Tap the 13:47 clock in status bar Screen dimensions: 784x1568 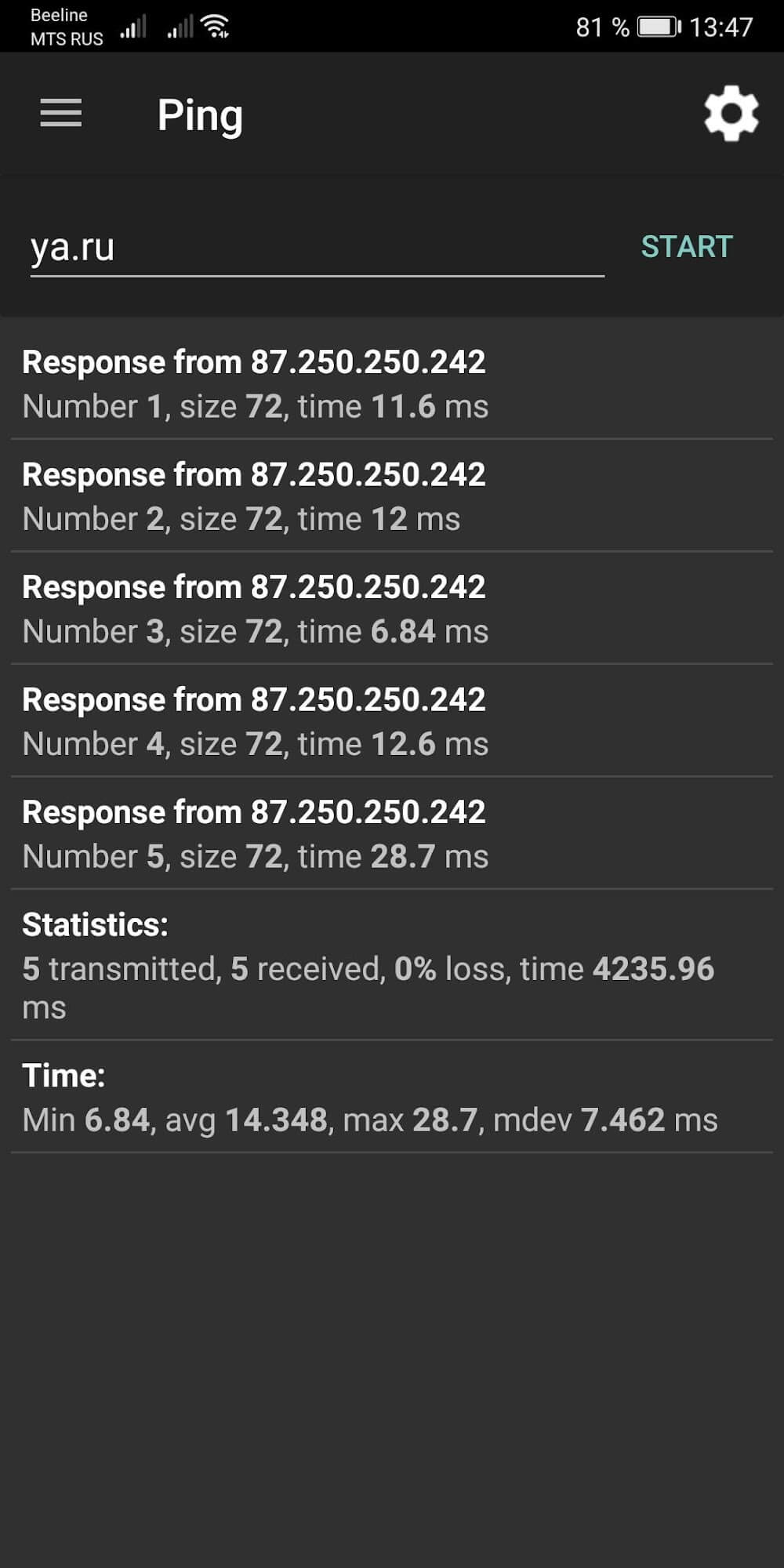pyautogui.click(x=720, y=27)
